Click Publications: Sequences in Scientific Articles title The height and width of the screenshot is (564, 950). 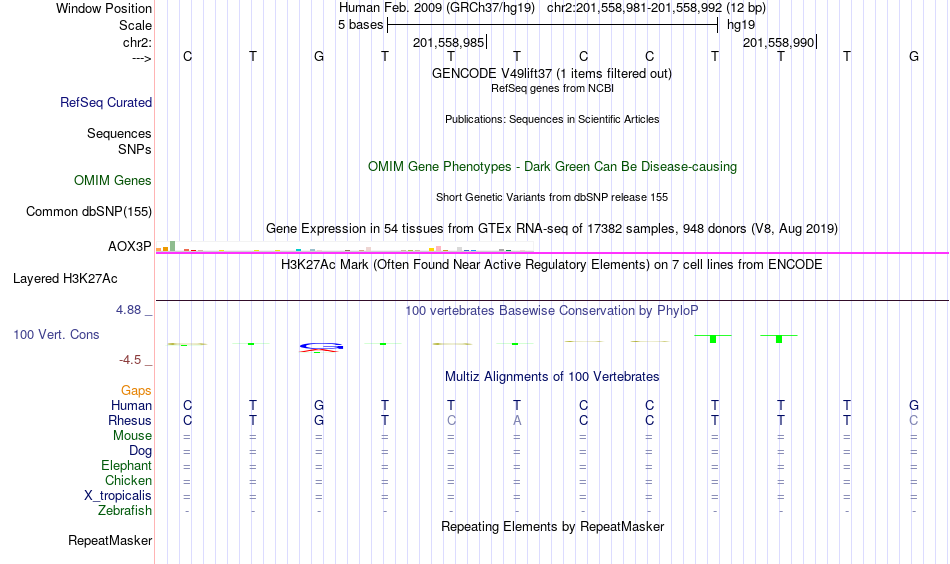pyautogui.click(x=552, y=119)
